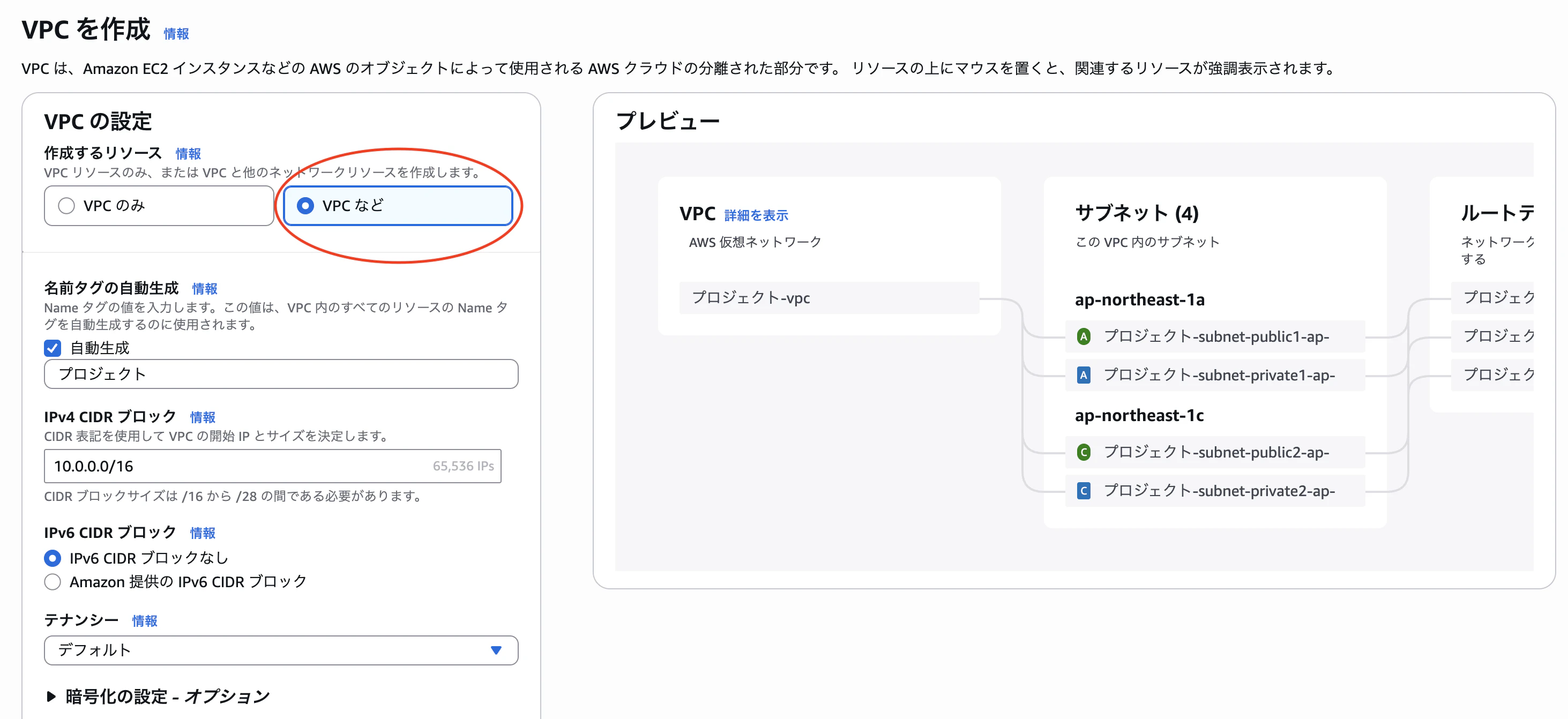Select プロジェクト-subnet-public2-ap- row
Image resolution: width=1568 pixels, height=719 pixels.
pos(1215,452)
